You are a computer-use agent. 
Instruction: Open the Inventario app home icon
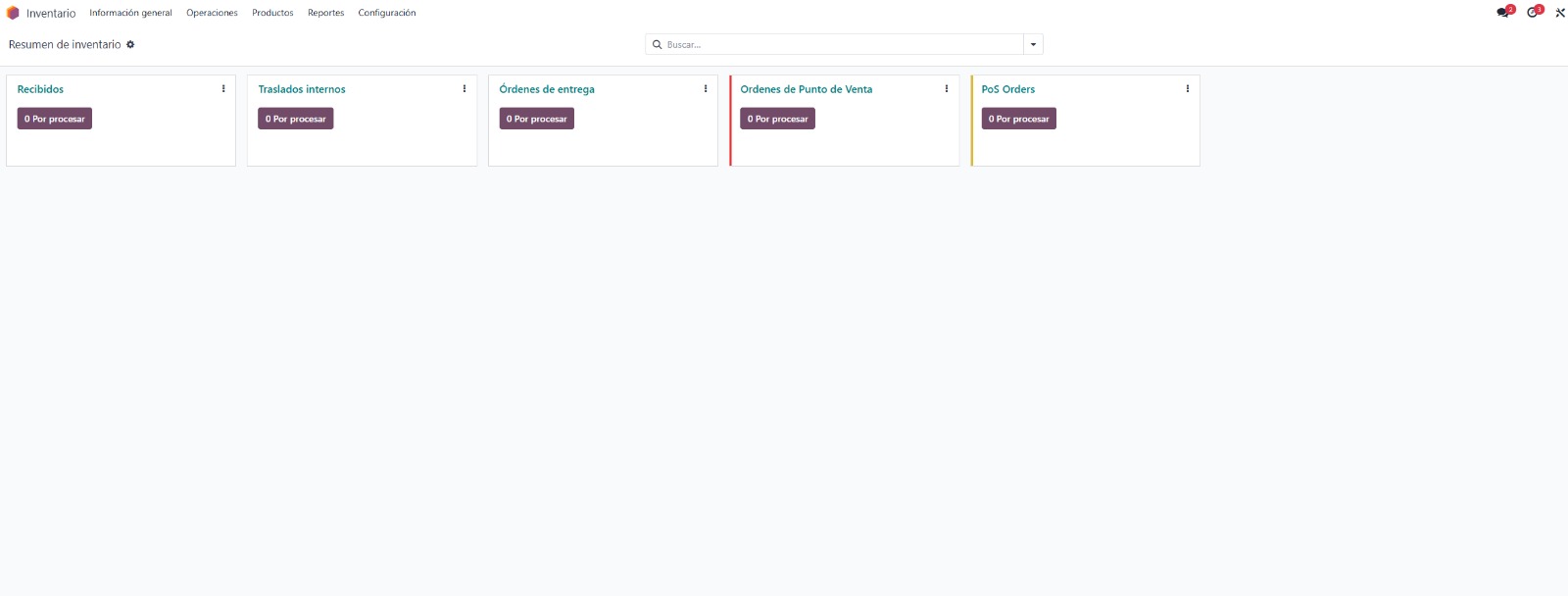pyautogui.click(x=13, y=13)
